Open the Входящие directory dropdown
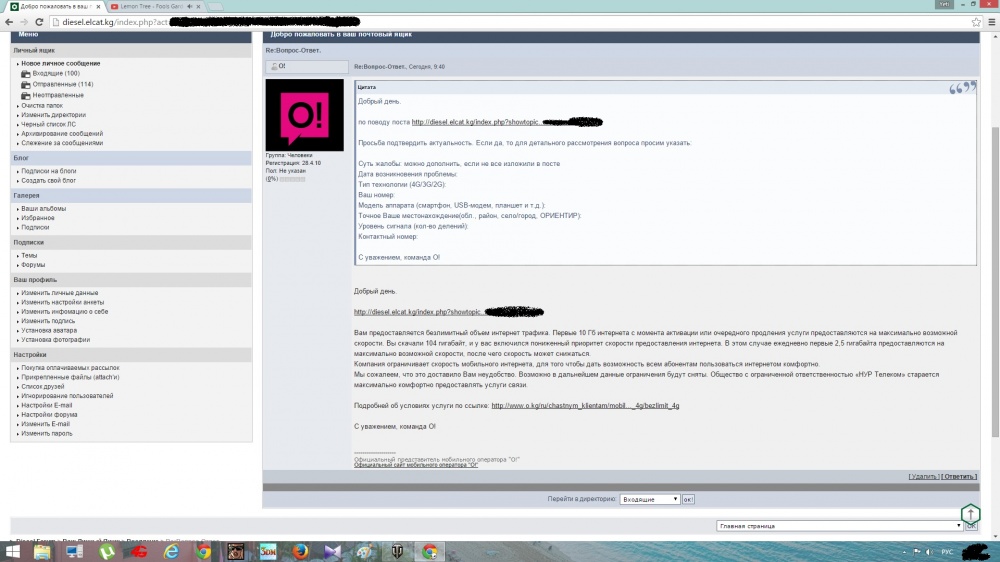The width and height of the screenshot is (1000, 562). (649, 499)
